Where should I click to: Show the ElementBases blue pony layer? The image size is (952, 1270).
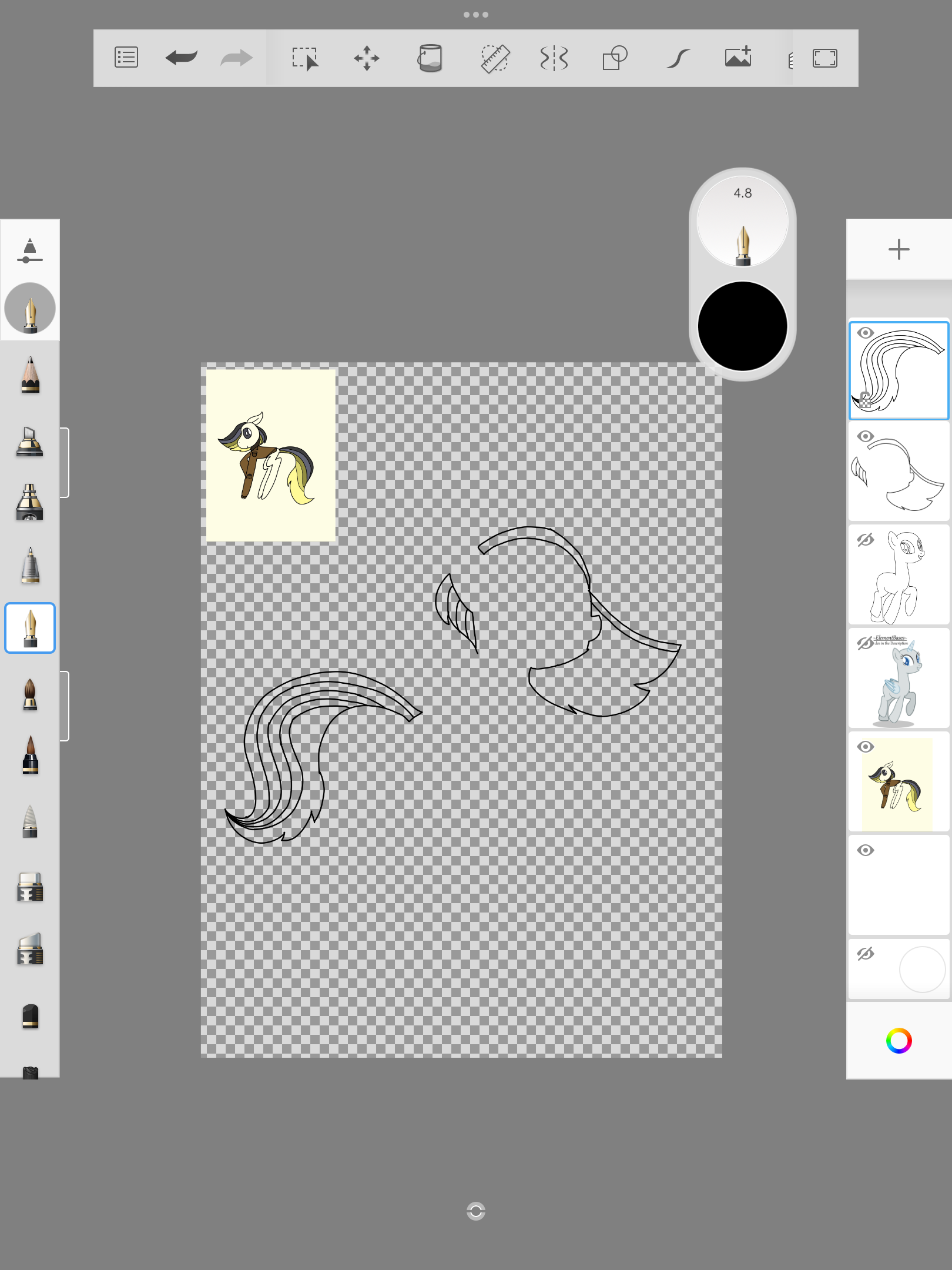[866, 643]
